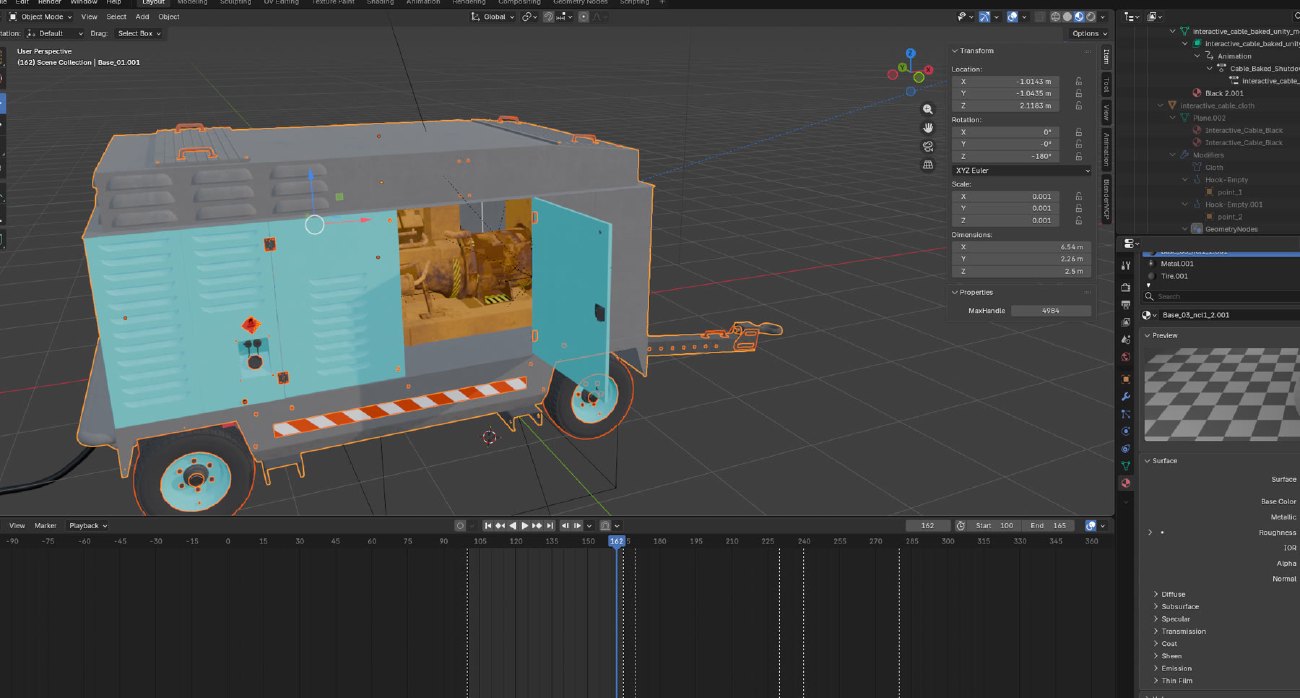1300x698 pixels.
Task: Collapse the Transform panel
Action: 976,50
